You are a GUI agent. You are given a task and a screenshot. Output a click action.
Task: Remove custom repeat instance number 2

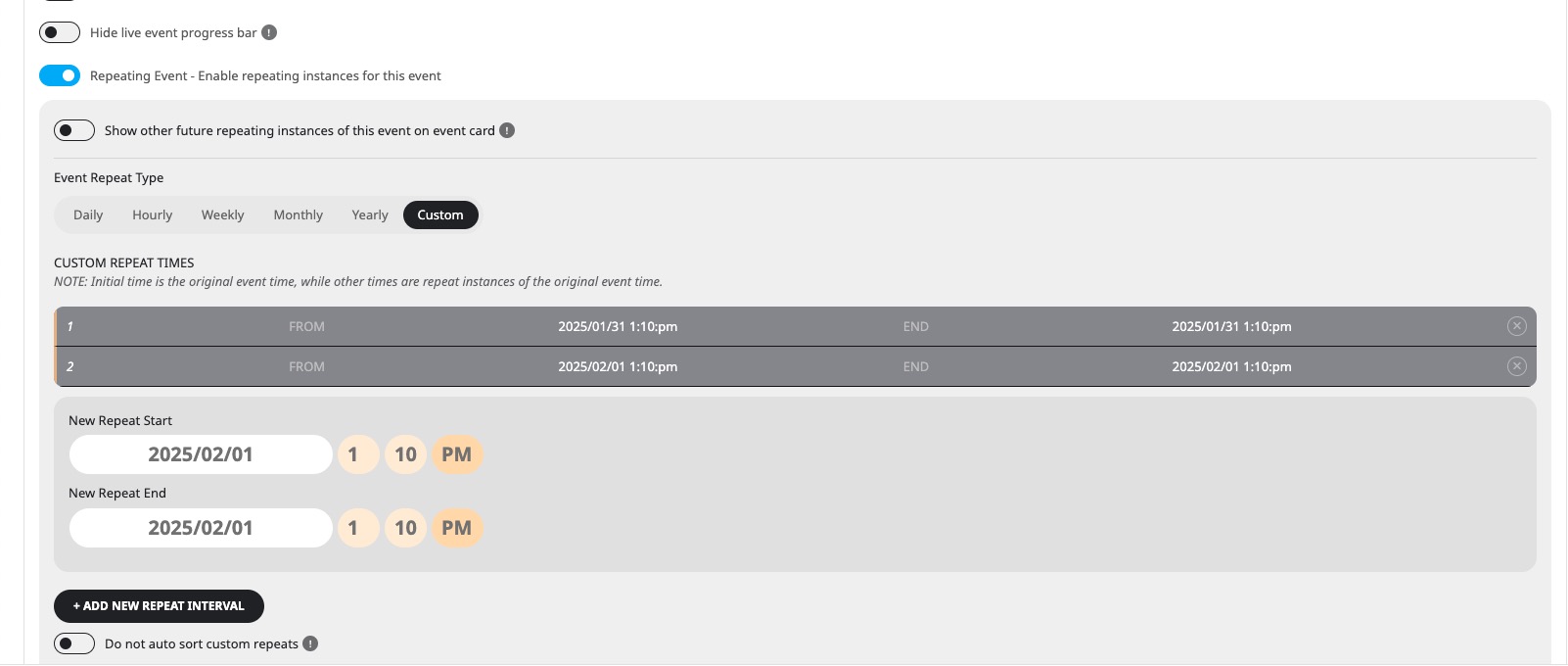(1516, 366)
